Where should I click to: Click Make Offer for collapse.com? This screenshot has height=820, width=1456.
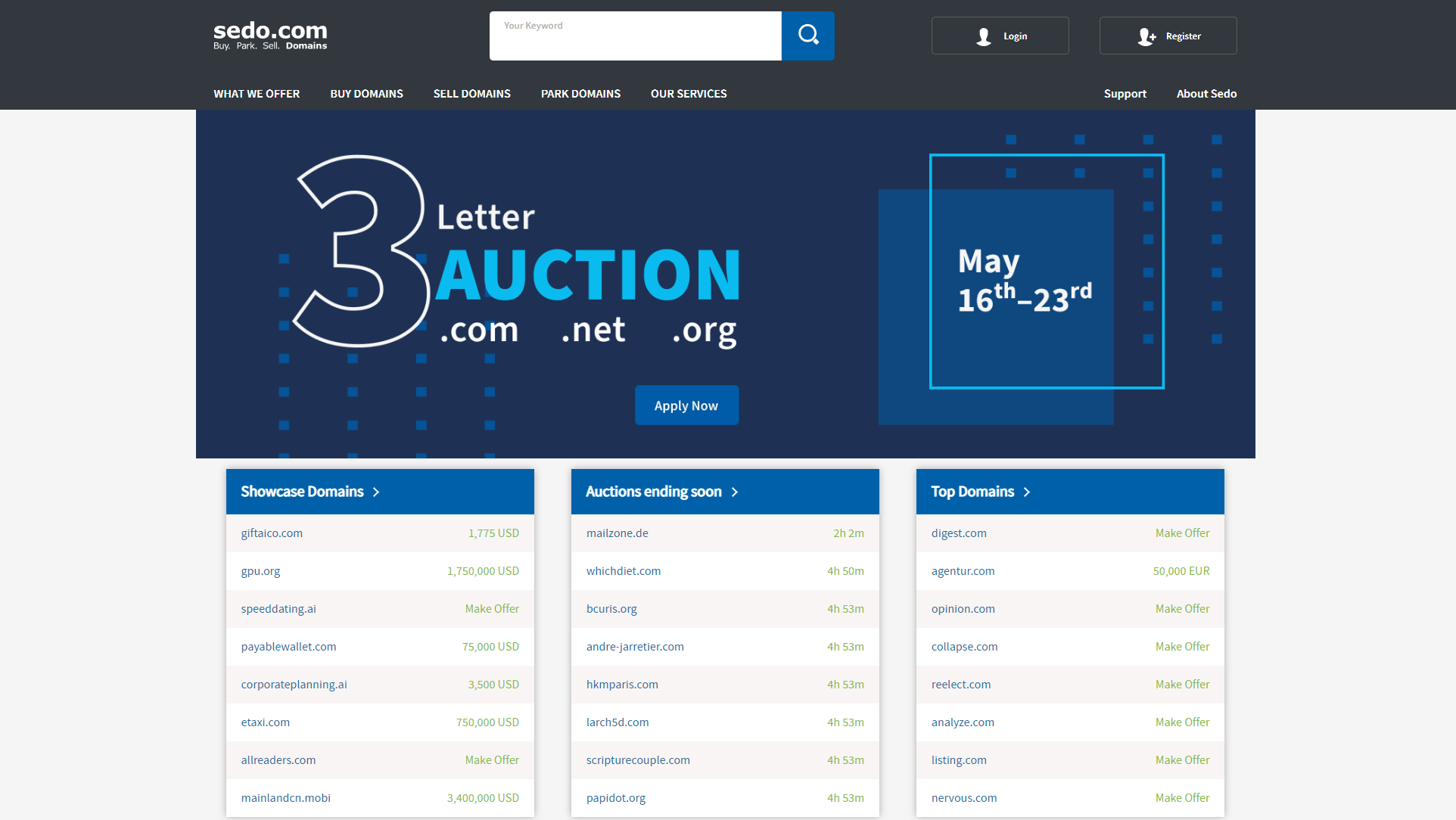(1182, 647)
